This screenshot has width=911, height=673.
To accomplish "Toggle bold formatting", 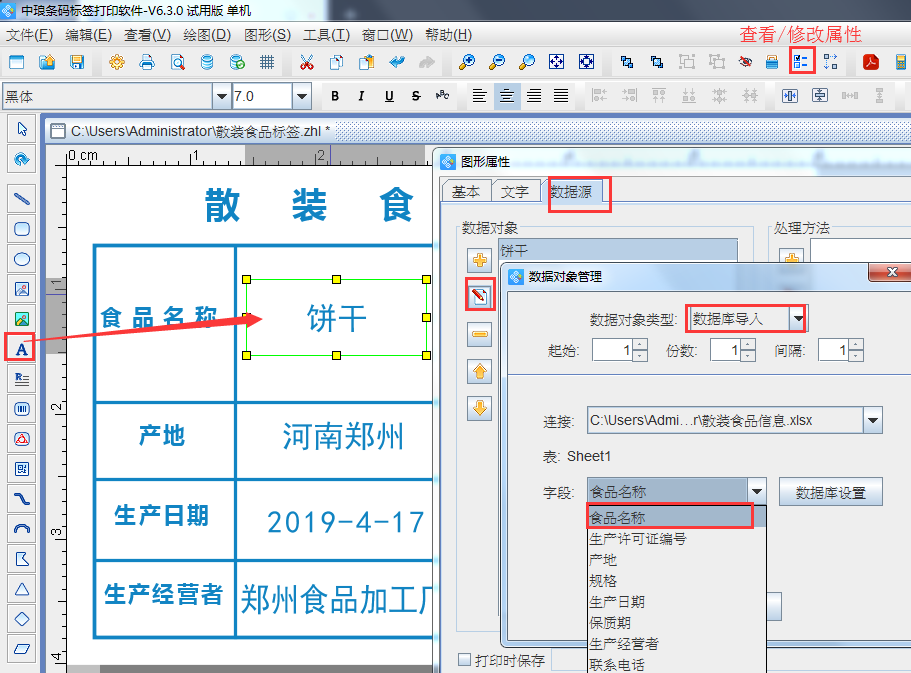I will [335, 96].
